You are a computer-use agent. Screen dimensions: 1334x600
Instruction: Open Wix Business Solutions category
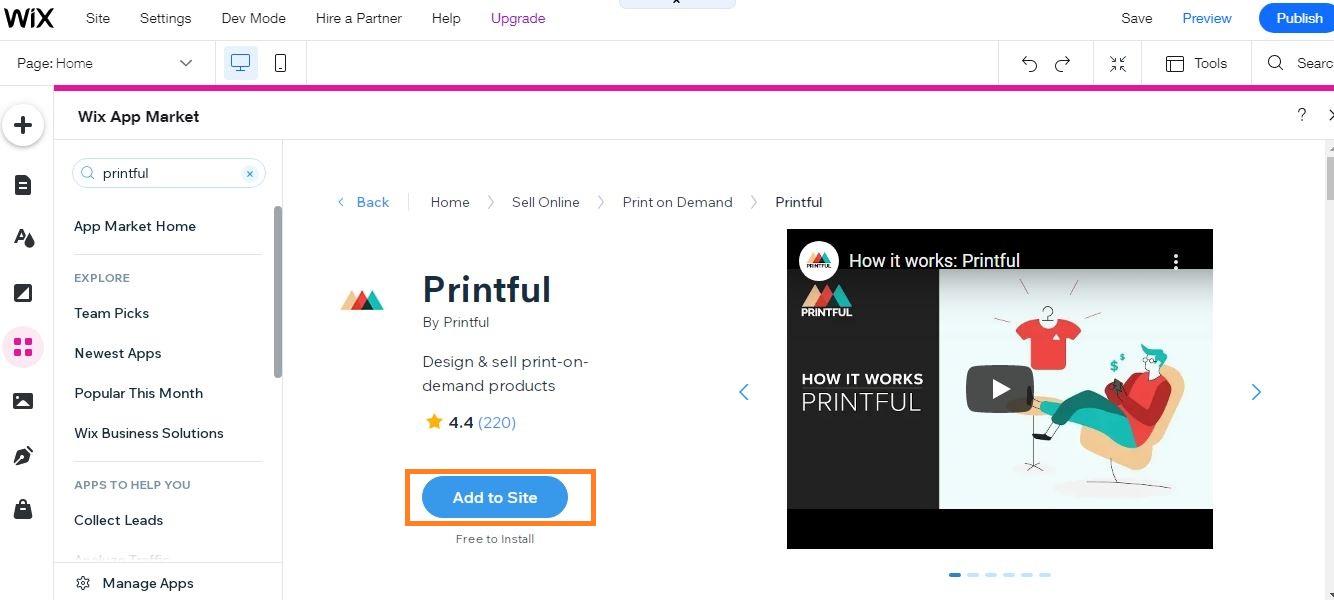149,433
